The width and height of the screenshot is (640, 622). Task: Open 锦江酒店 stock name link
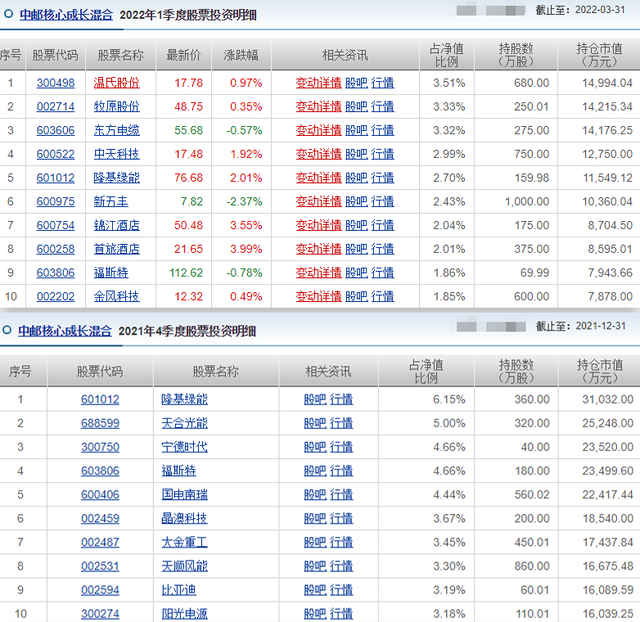point(117,225)
